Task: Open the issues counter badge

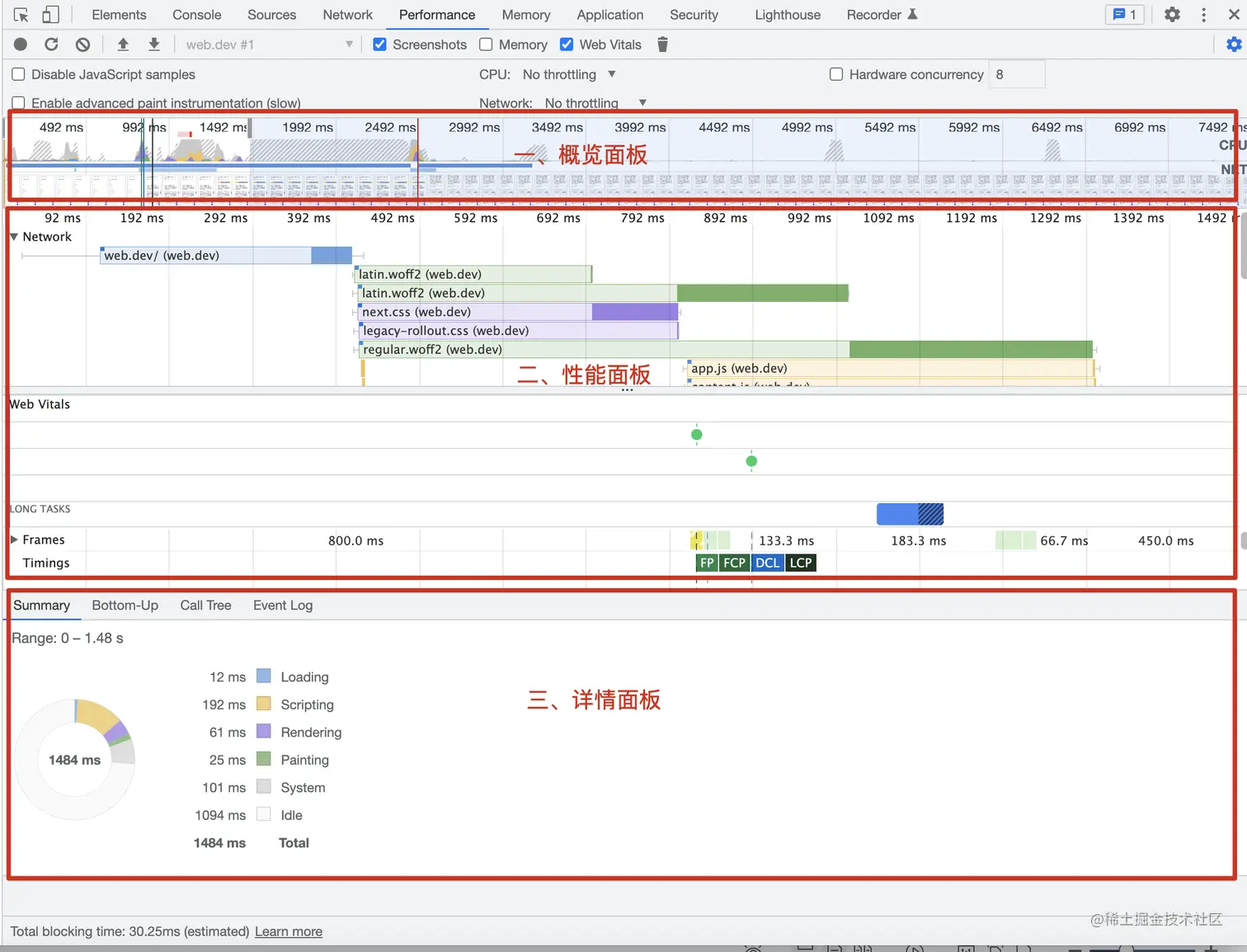Action: tap(1125, 15)
